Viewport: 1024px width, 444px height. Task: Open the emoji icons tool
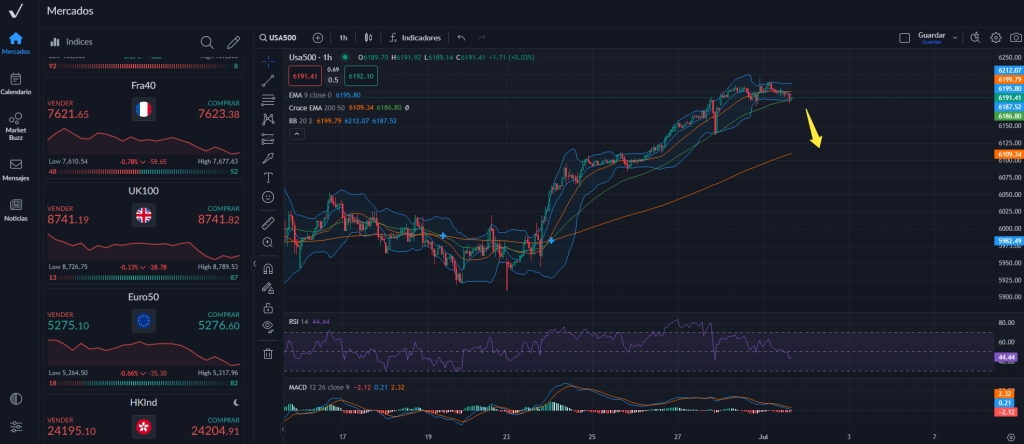(x=268, y=197)
